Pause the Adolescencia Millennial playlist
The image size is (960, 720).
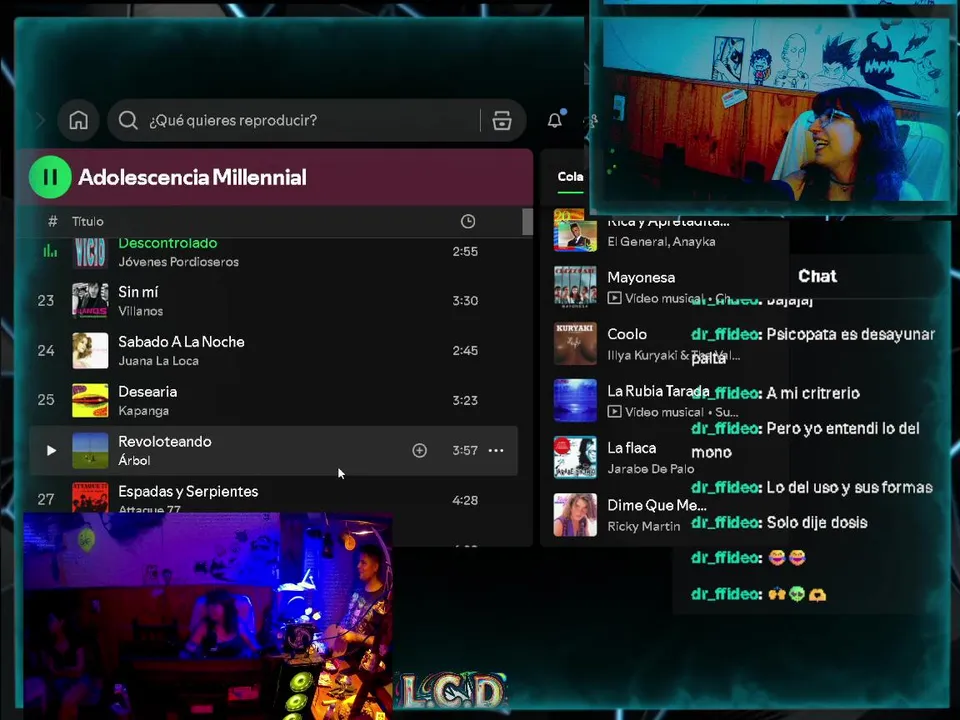pos(50,178)
